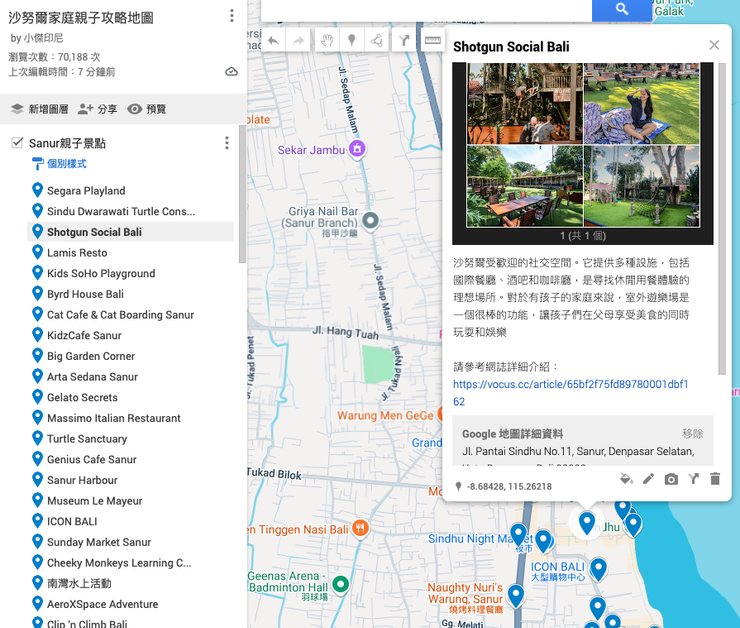740x628 pixels.
Task: Click the camera Add image icon
Action: coord(671,479)
